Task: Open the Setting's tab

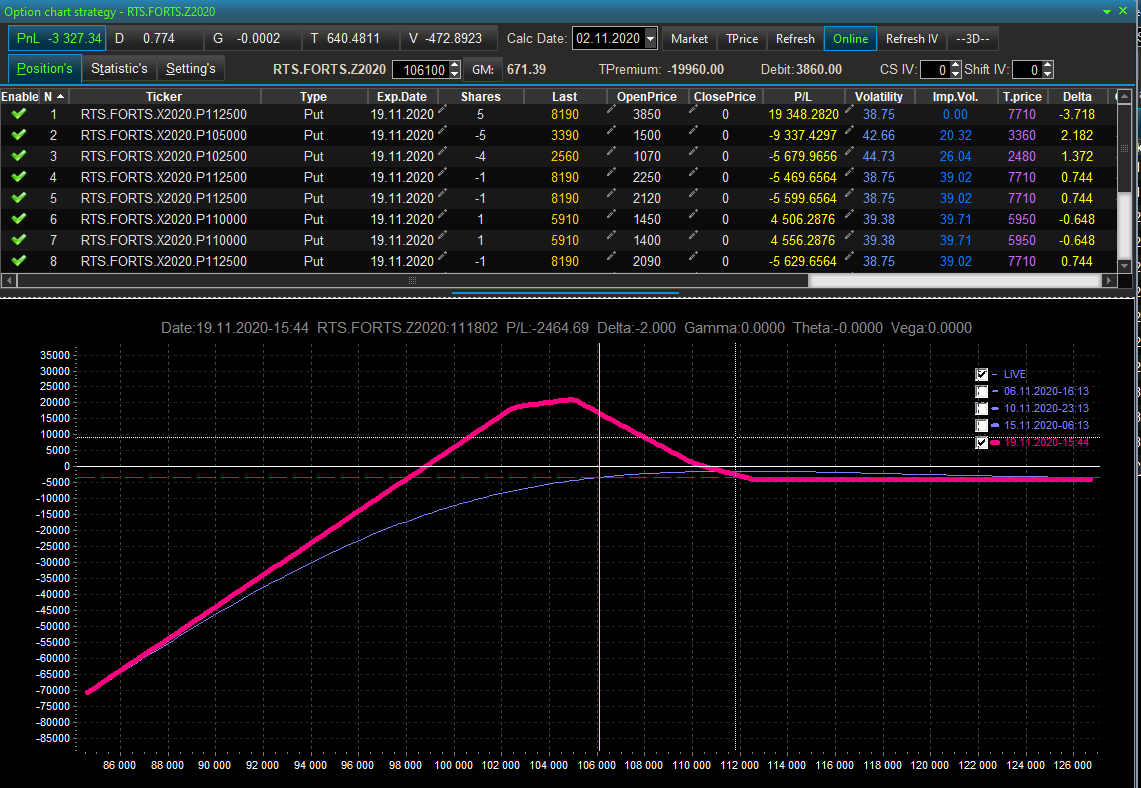Action: [x=190, y=69]
